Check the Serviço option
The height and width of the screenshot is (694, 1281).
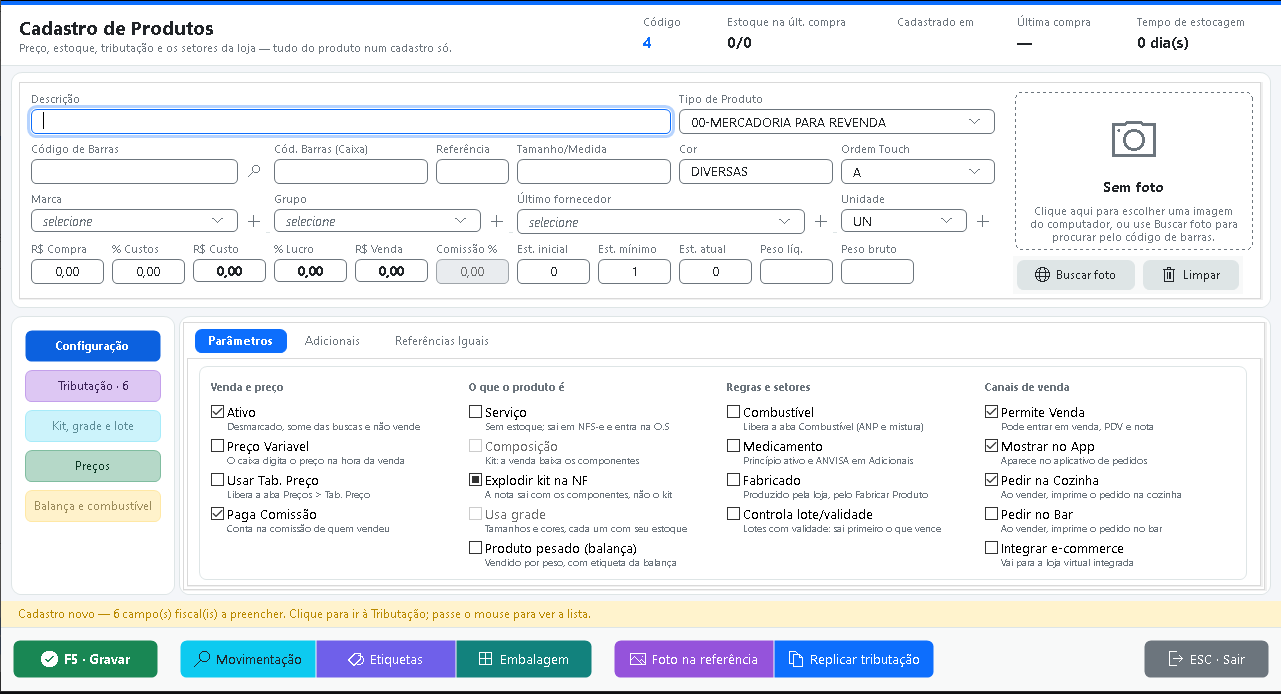[476, 412]
